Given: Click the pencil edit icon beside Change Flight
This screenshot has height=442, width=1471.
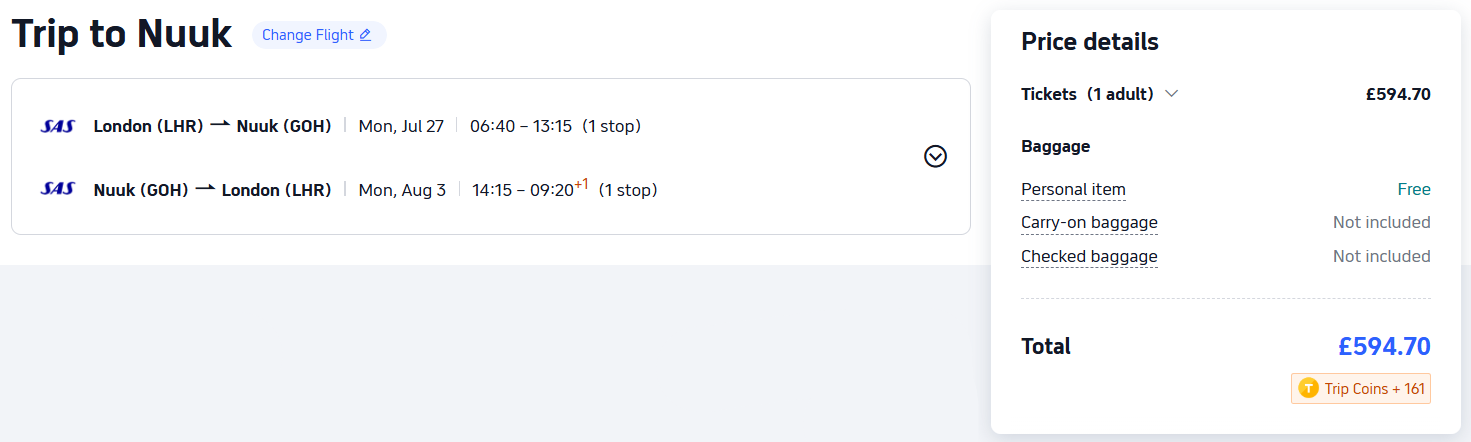Looking at the screenshot, I should tap(365, 35).
